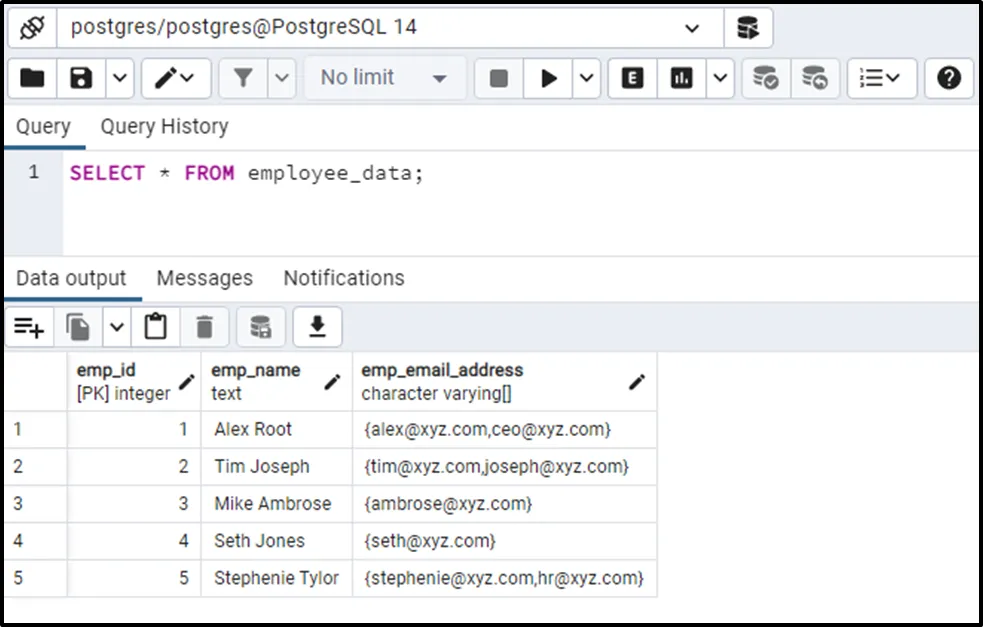Viewport: 983px width, 627px height.
Task: Select the Mike Ambrose name cell
Action: [273, 504]
